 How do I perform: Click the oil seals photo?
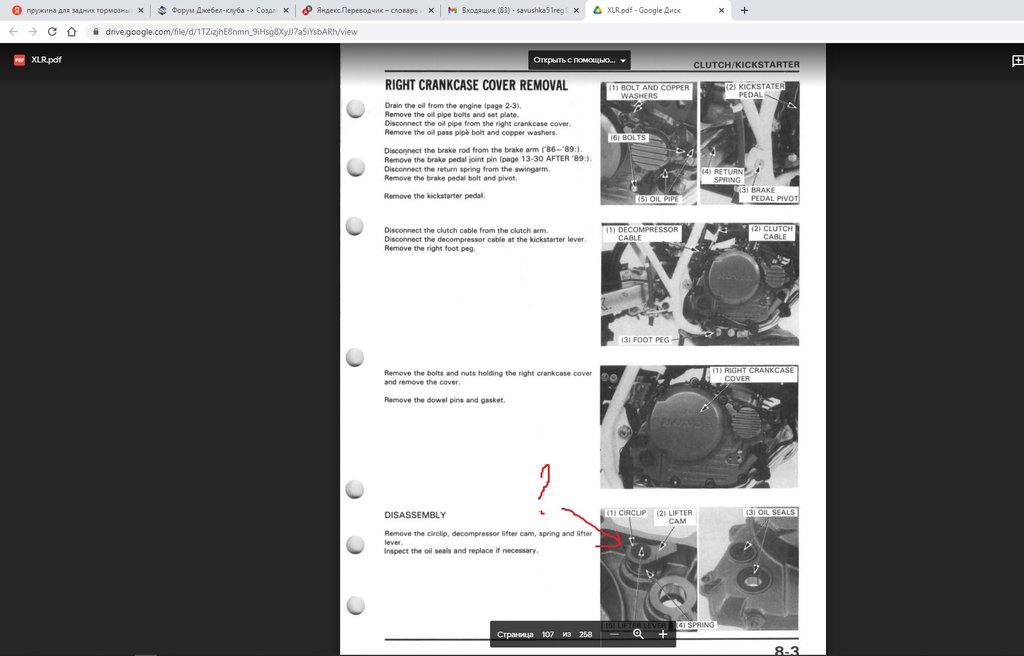tap(749, 568)
